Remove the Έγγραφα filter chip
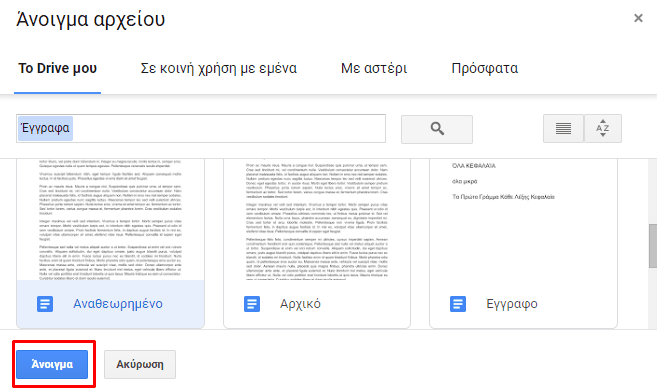This screenshot has width=657, height=390. tap(45, 128)
